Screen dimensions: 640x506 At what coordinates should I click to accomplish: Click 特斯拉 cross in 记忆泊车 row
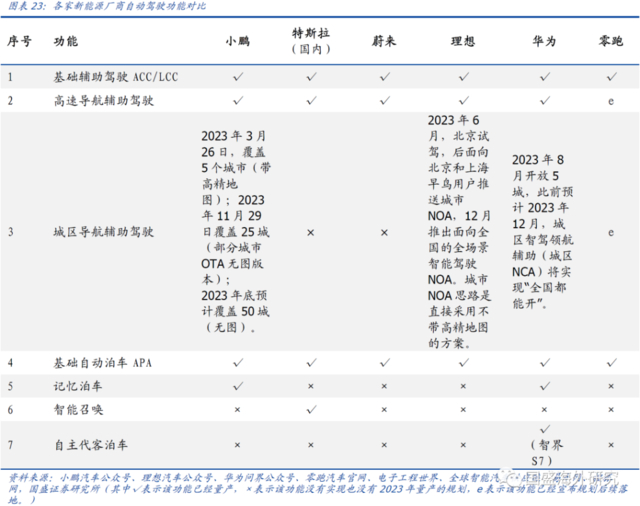[311, 386]
